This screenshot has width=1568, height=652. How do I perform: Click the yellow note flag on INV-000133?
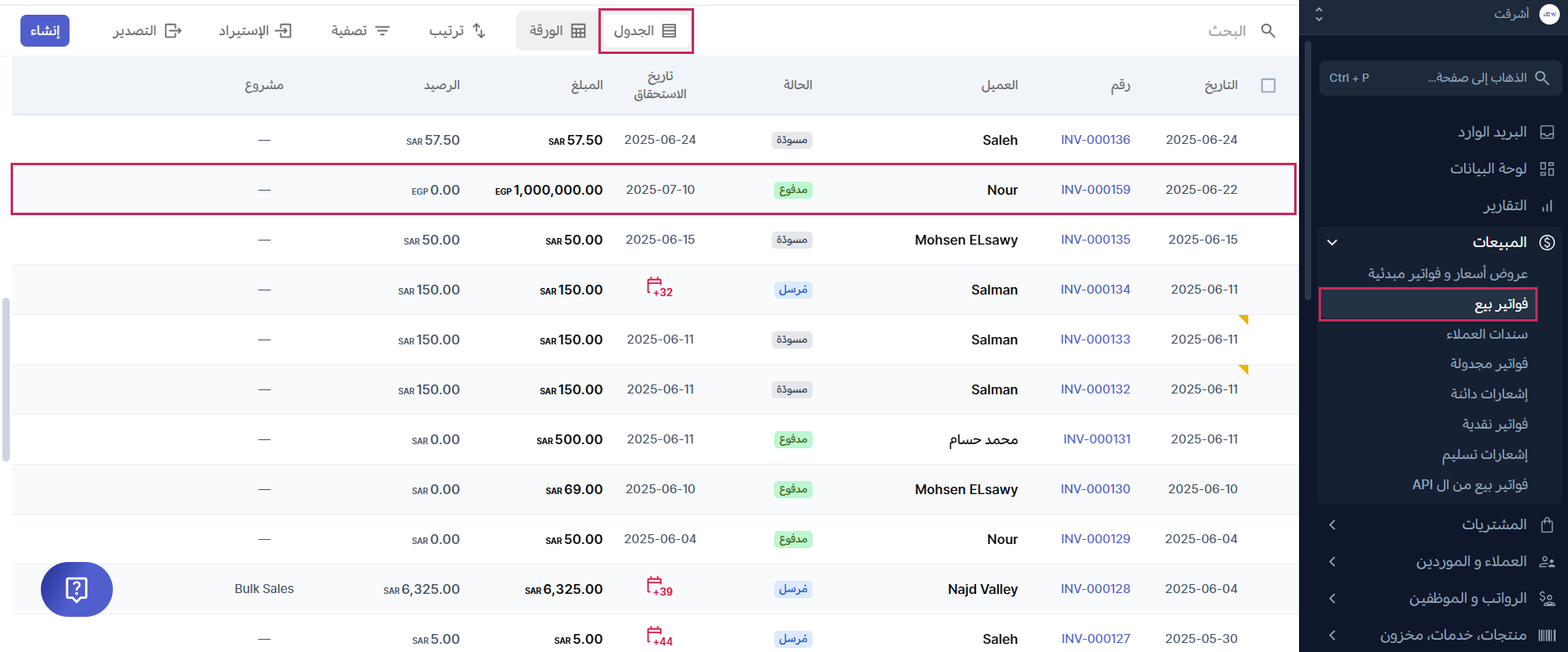(x=1243, y=320)
